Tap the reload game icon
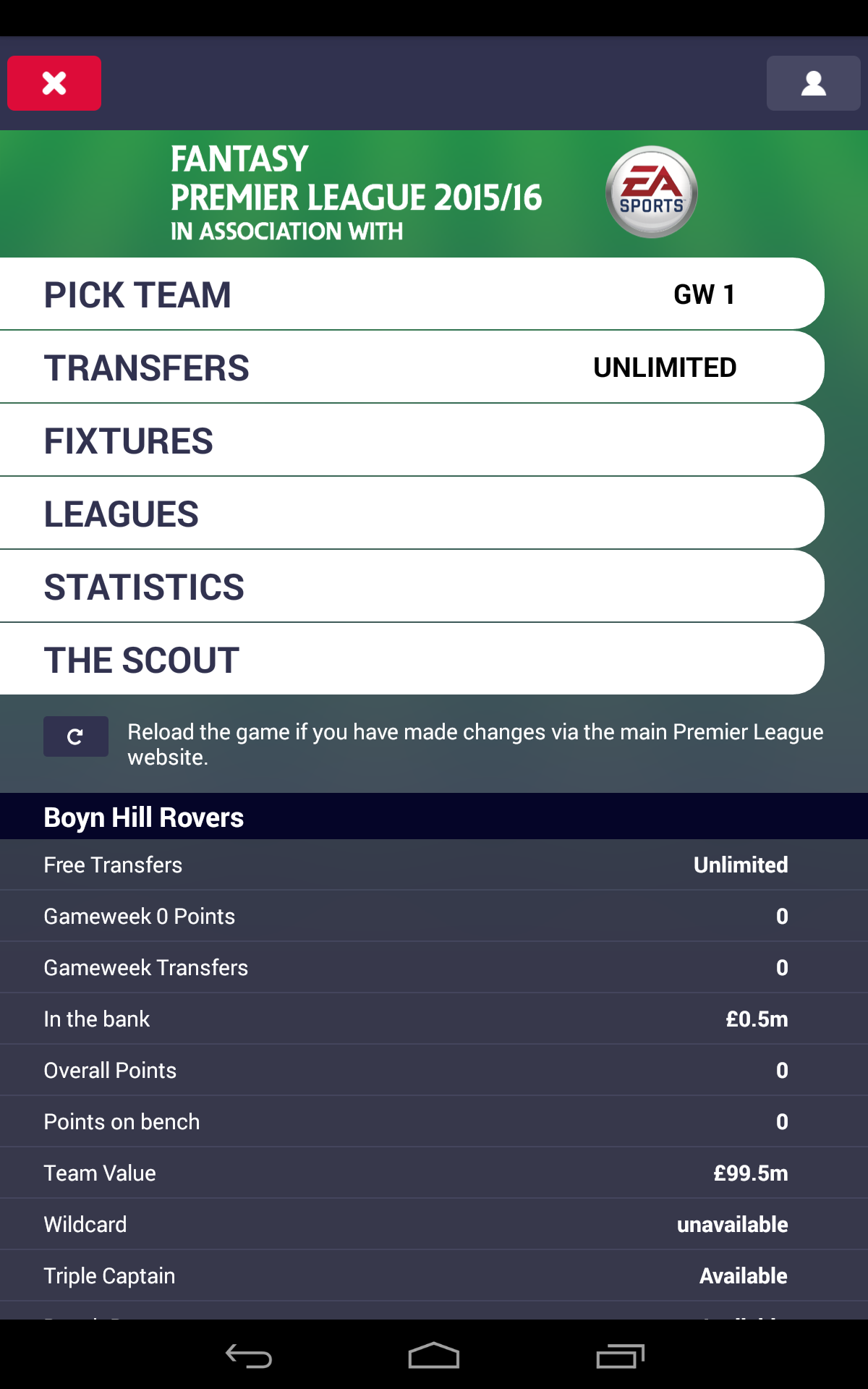Viewport: 868px width, 1389px height. [x=76, y=736]
